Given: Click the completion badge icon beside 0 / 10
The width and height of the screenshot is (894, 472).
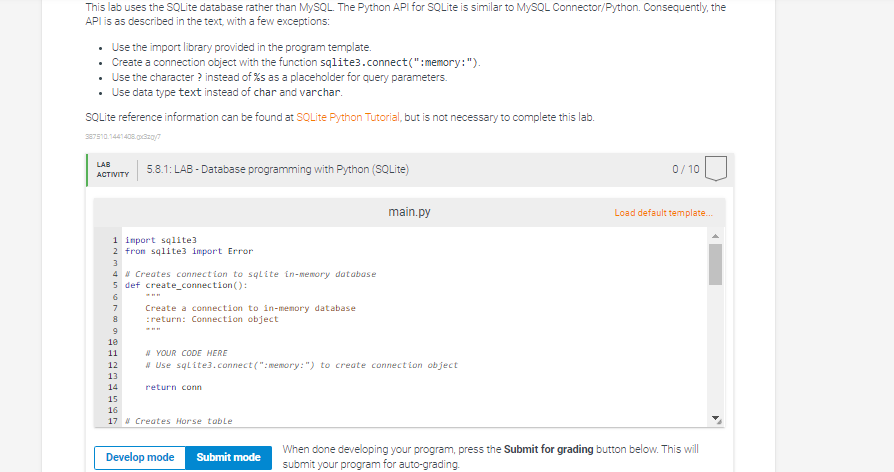Looking at the screenshot, I should [x=716, y=169].
